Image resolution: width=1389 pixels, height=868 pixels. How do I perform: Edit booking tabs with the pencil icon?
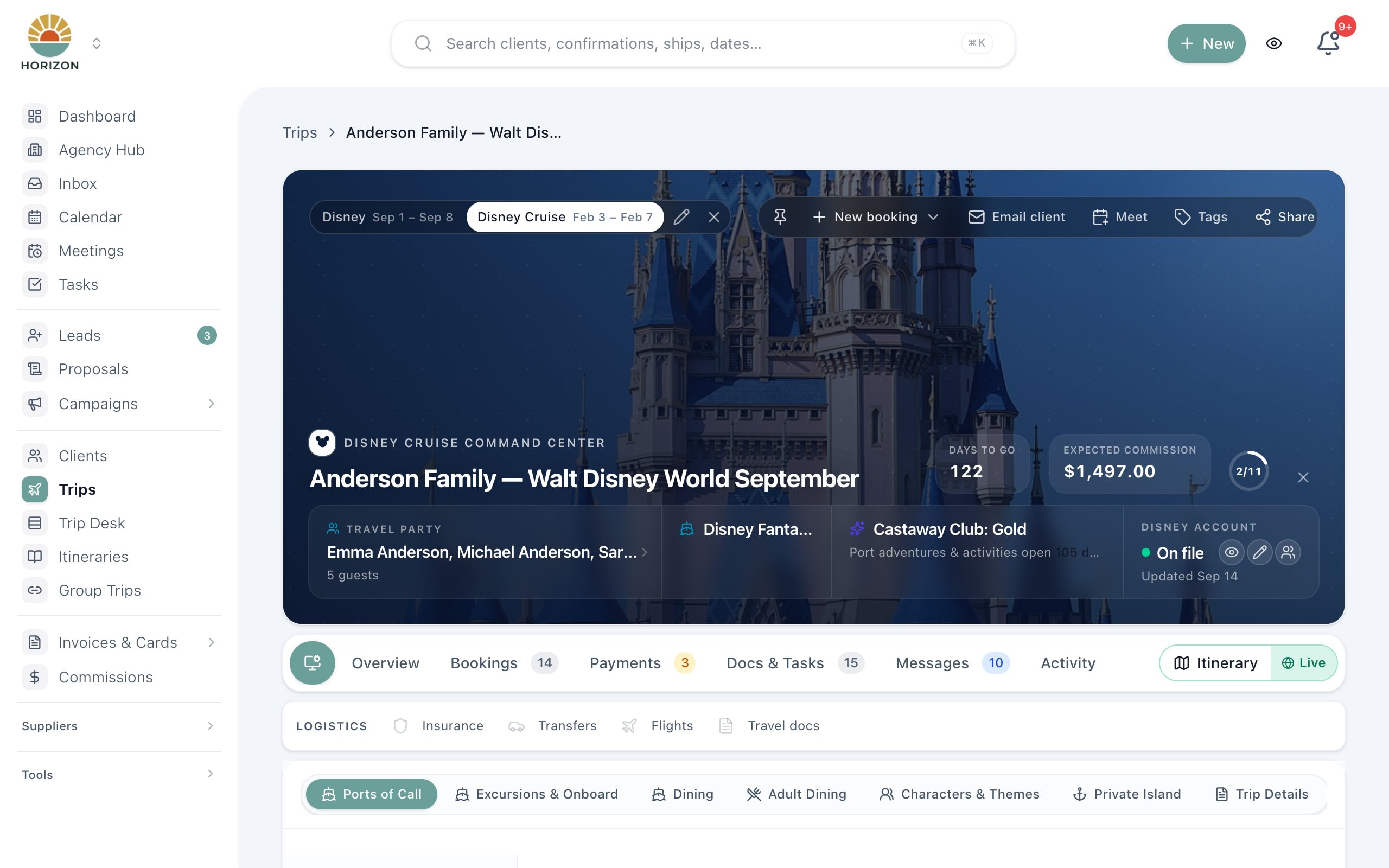click(681, 217)
